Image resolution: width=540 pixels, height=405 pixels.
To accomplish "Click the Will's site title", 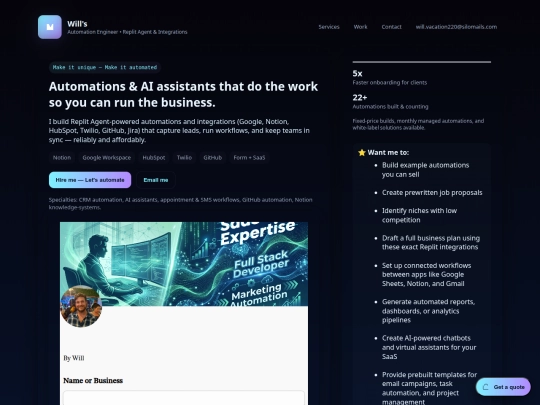I will pyautogui.click(x=77, y=24).
